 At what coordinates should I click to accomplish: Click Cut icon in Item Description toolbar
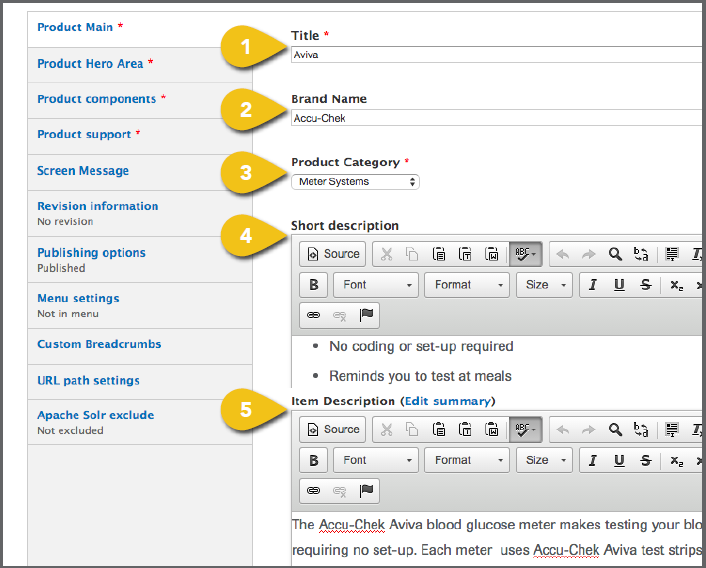(x=386, y=430)
